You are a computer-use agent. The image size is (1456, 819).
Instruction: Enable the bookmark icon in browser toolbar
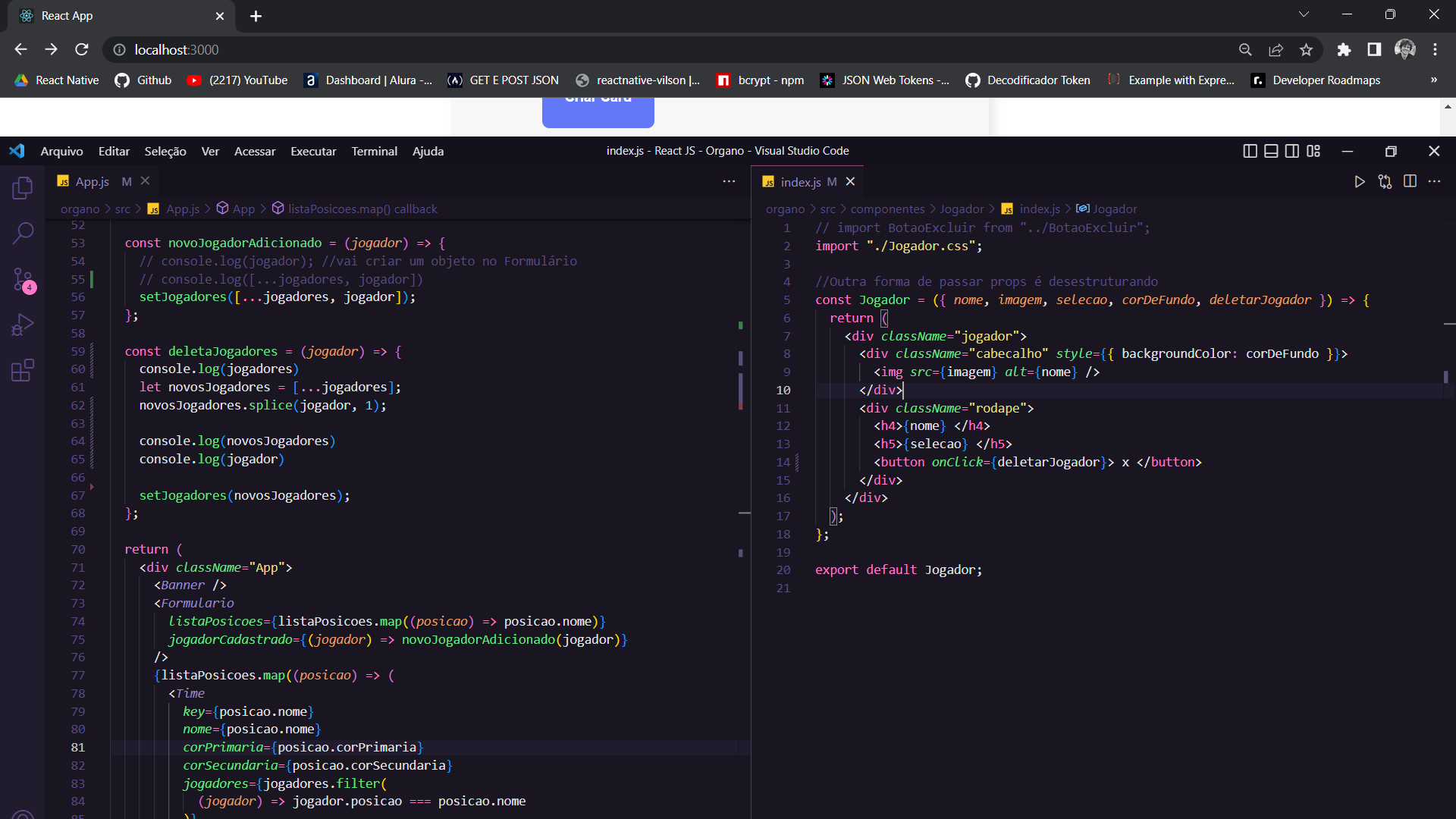[x=1307, y=50]
